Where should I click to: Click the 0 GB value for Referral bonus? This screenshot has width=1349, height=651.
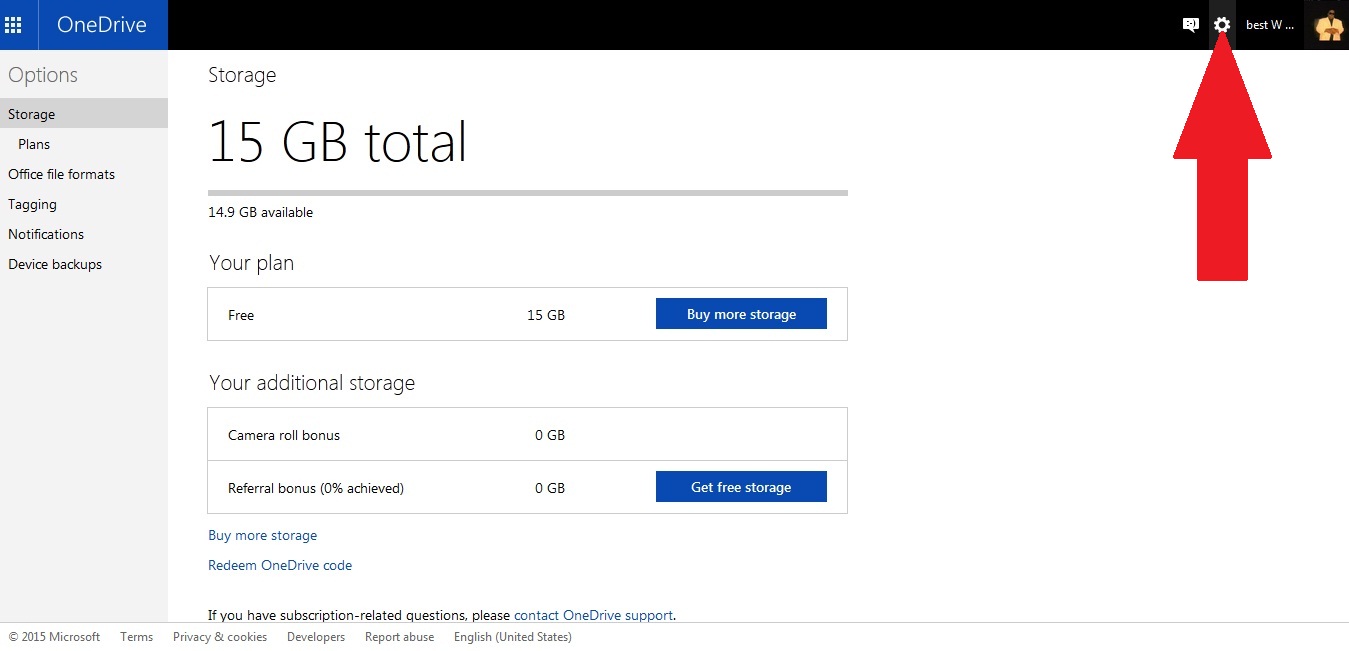pyautogui.click(x=550, y=488)
